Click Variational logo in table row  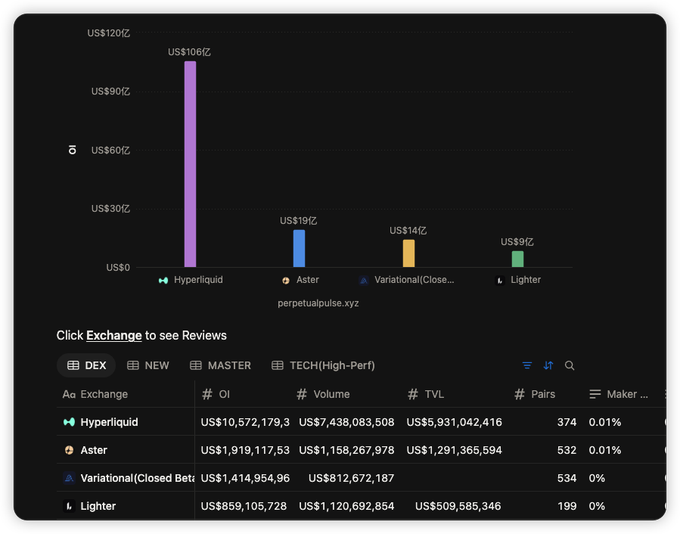click(69, 478)
